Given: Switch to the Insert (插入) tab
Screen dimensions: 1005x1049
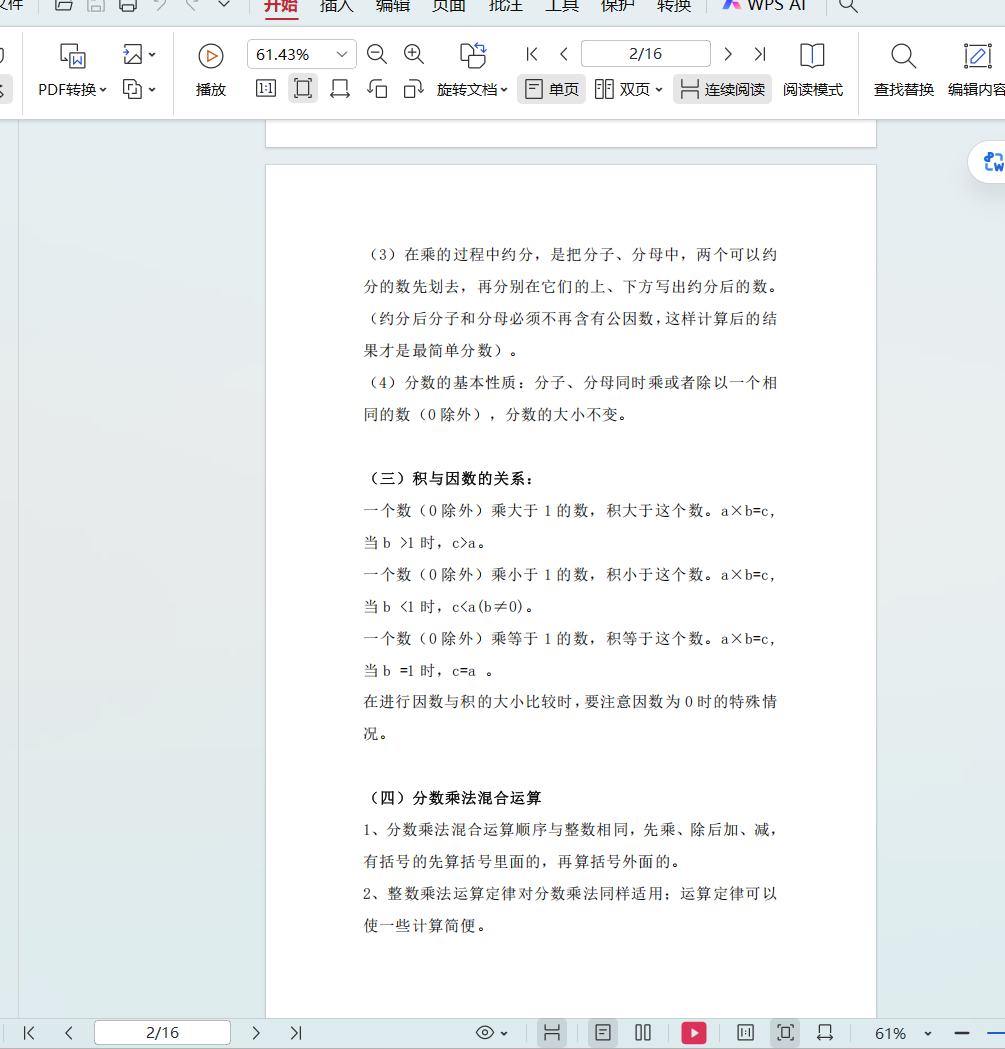Looking at the screenshot, I should point(336,6).
